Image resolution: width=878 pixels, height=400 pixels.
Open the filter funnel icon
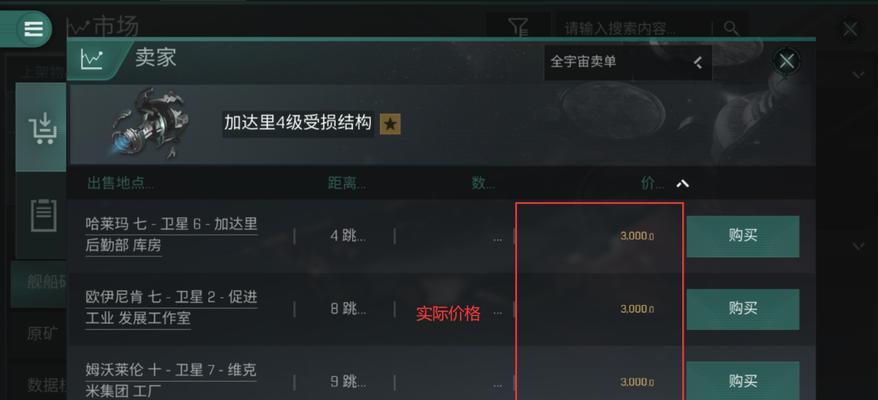[518, 27]
